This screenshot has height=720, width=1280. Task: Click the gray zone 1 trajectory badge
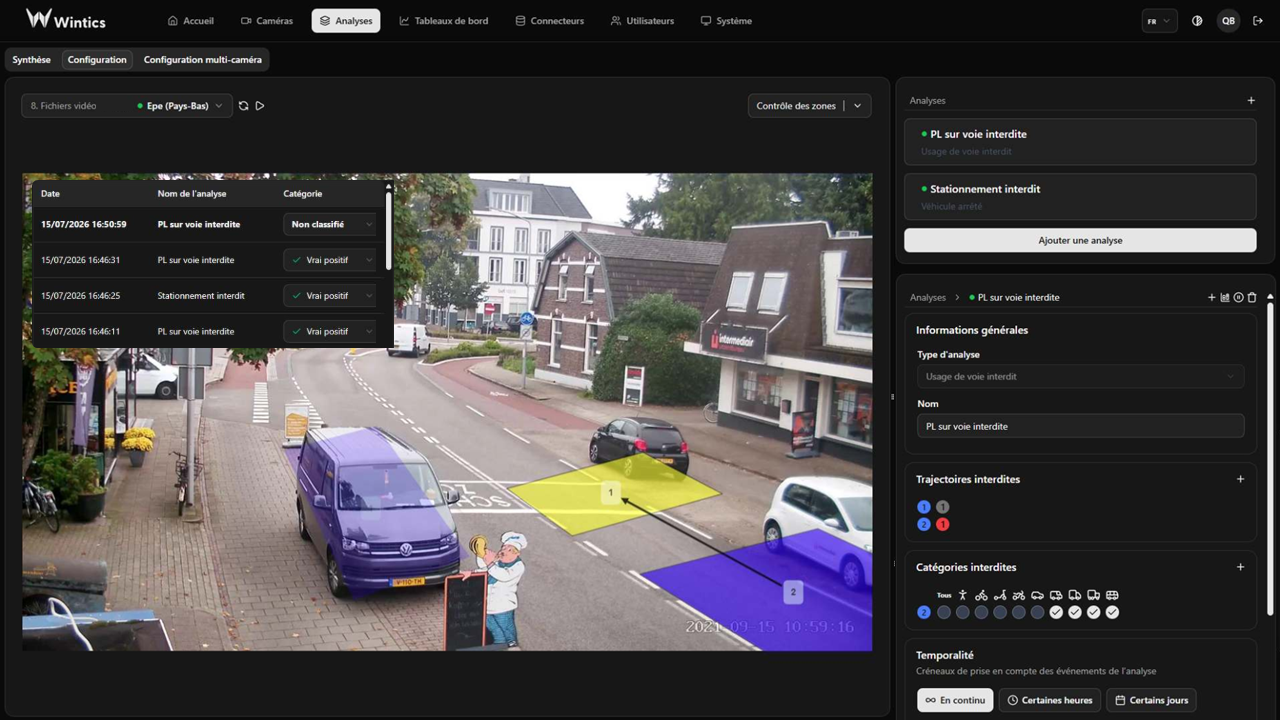pyautogui.click(x=942, y=507)
